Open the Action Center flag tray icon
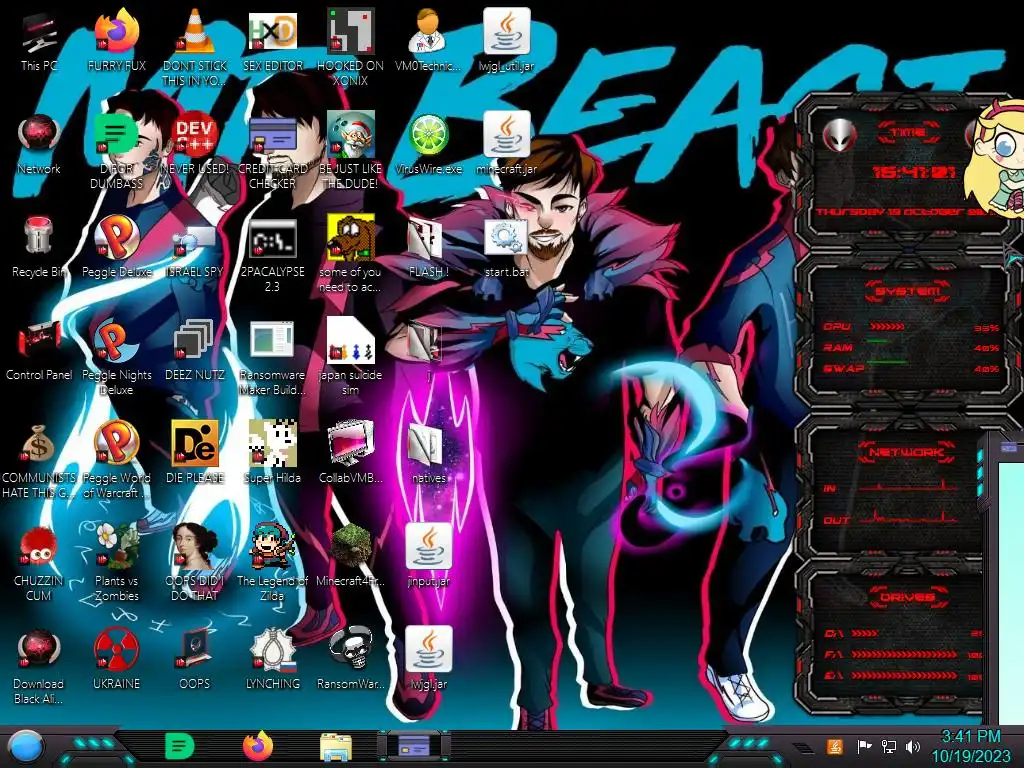1024x768 pixels. click(x=864, y=746)
